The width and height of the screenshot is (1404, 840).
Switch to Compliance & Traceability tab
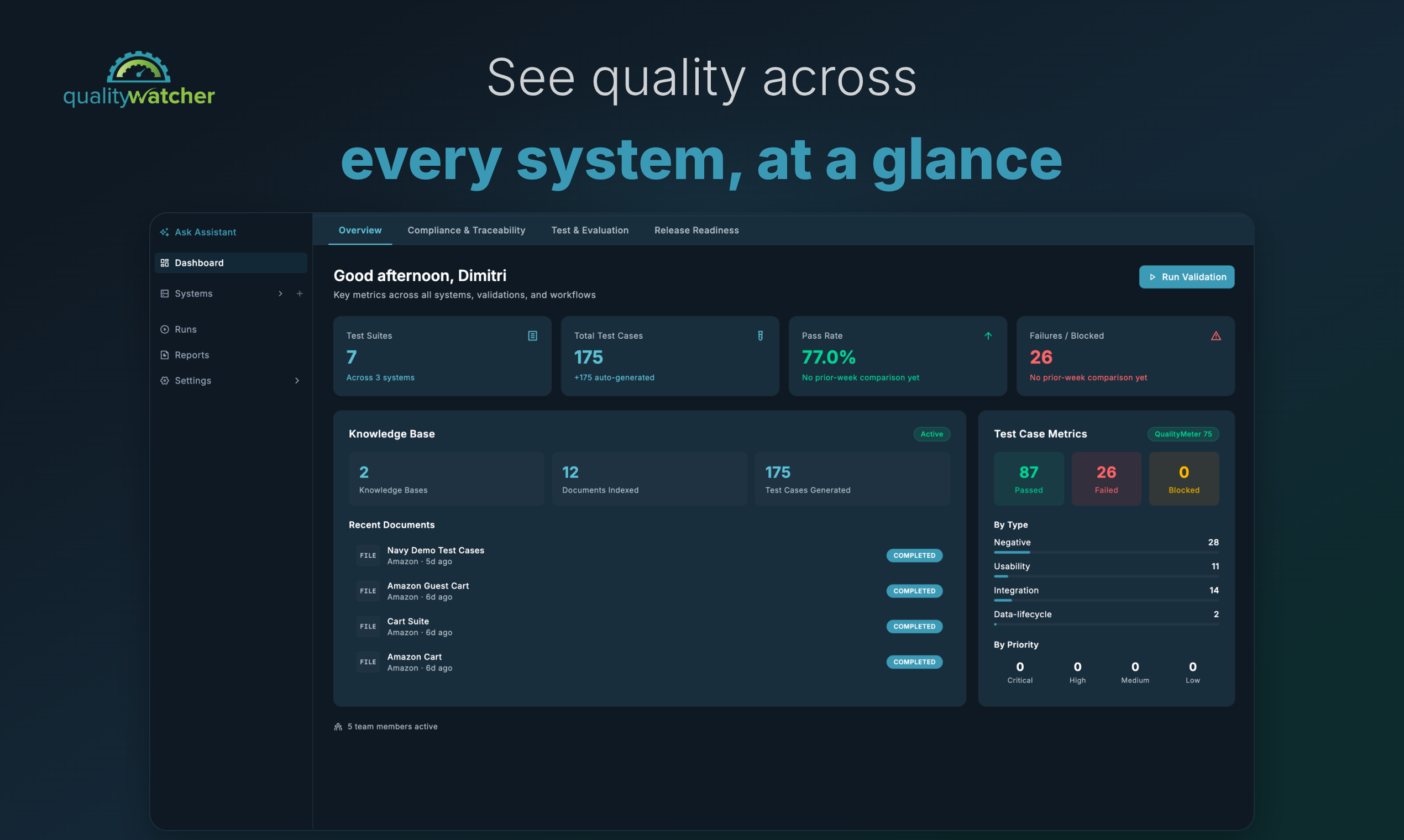pyautogui.click(x=467, y=230)
